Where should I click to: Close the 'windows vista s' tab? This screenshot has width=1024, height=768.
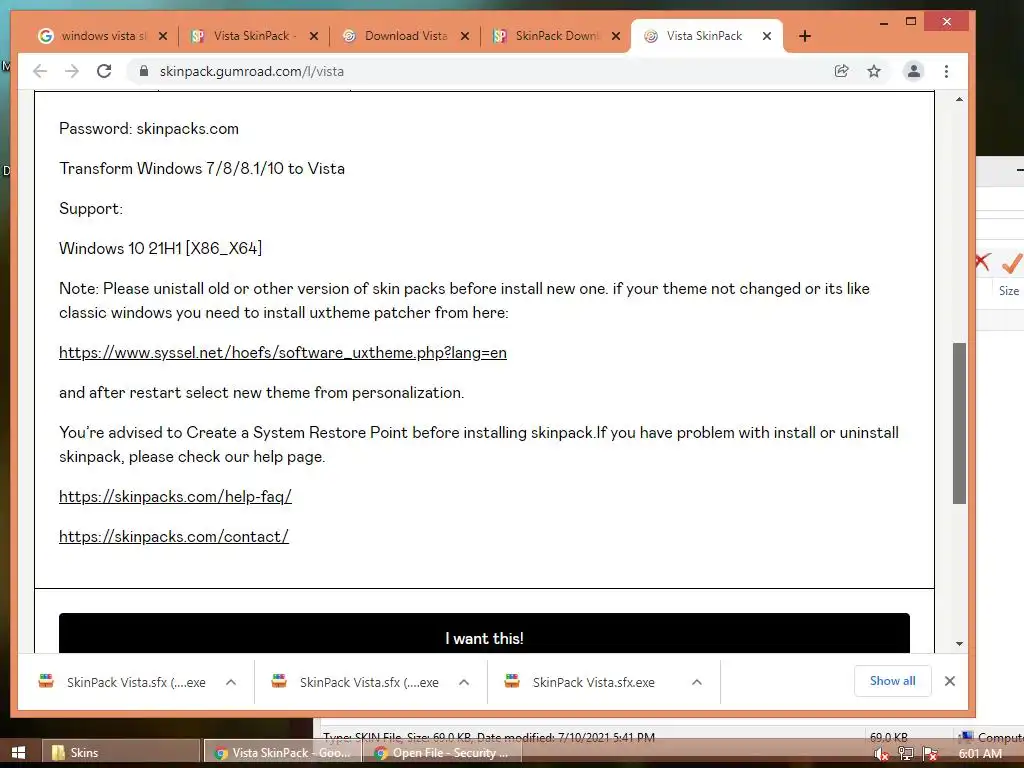[163, 37]
